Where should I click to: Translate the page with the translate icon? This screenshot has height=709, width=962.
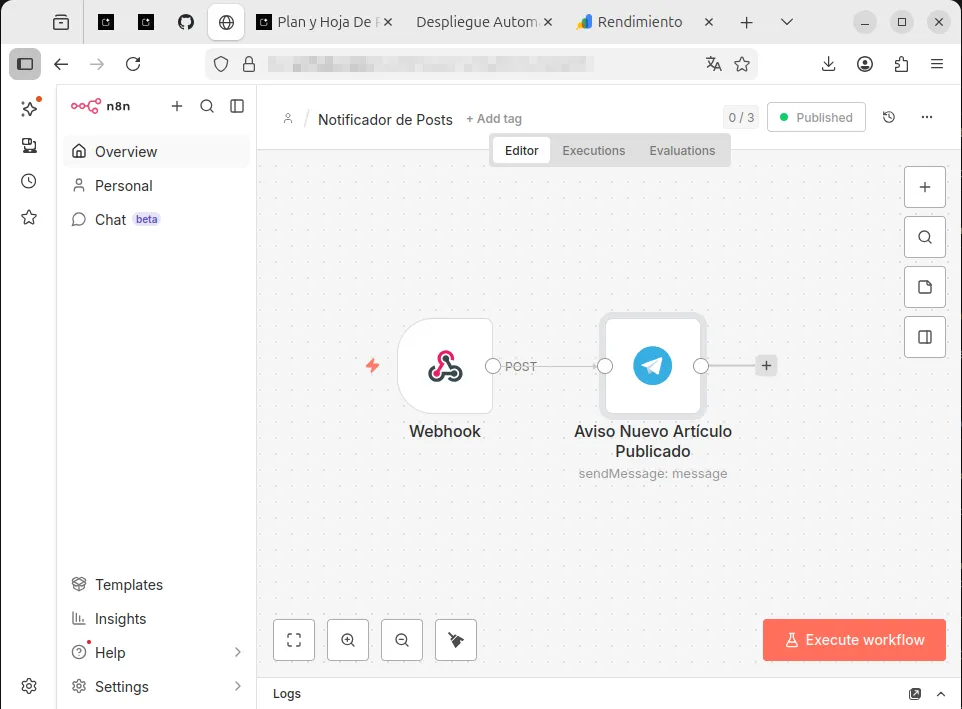click(714, 64)
